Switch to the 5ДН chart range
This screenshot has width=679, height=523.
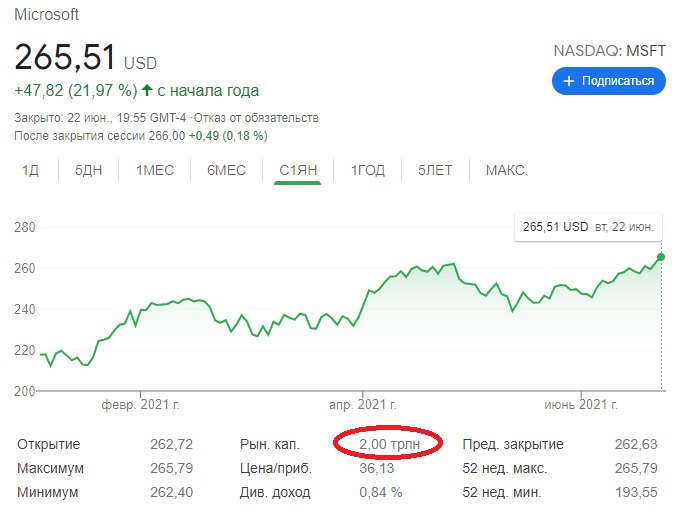pos(88,170)
